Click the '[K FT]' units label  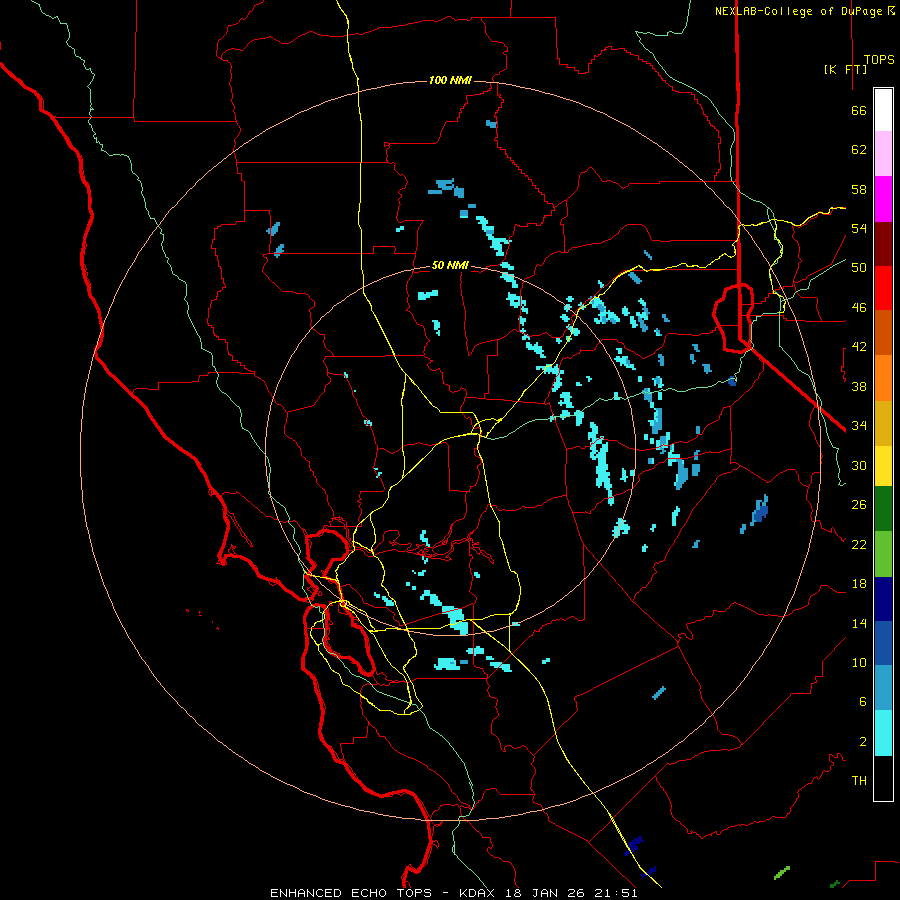tap(845, 69)
